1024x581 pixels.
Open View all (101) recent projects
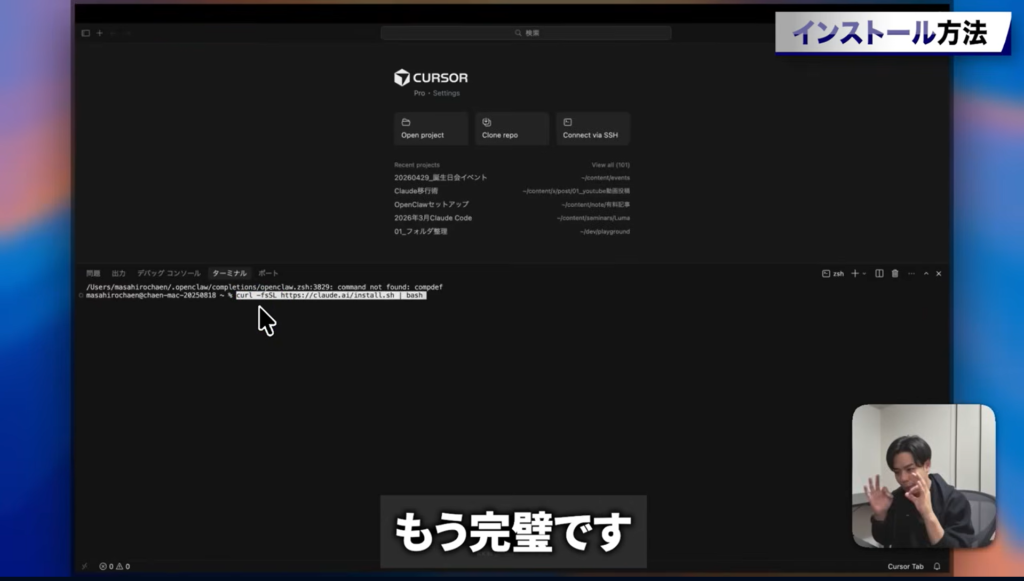tap(610, 165)
